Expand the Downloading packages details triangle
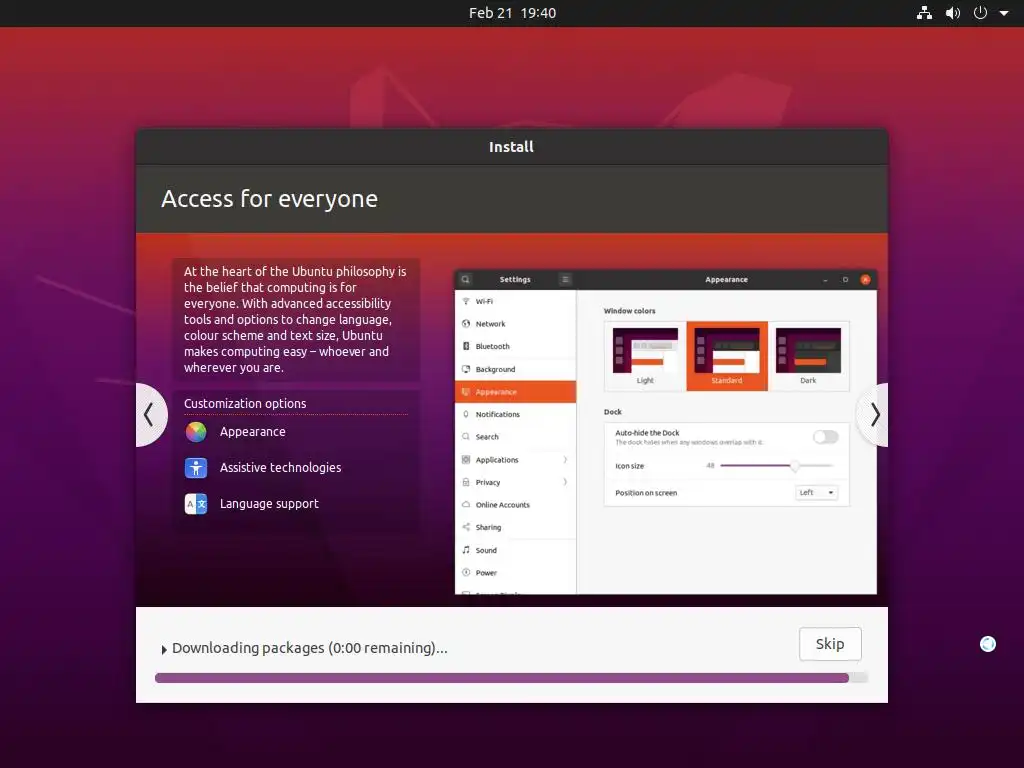1024x768 pixels. (164, 650)
